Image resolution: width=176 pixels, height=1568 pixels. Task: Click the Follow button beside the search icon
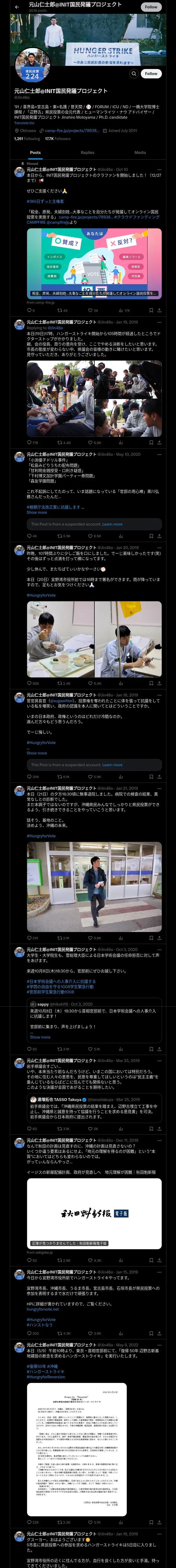click(x=151, y=74)
